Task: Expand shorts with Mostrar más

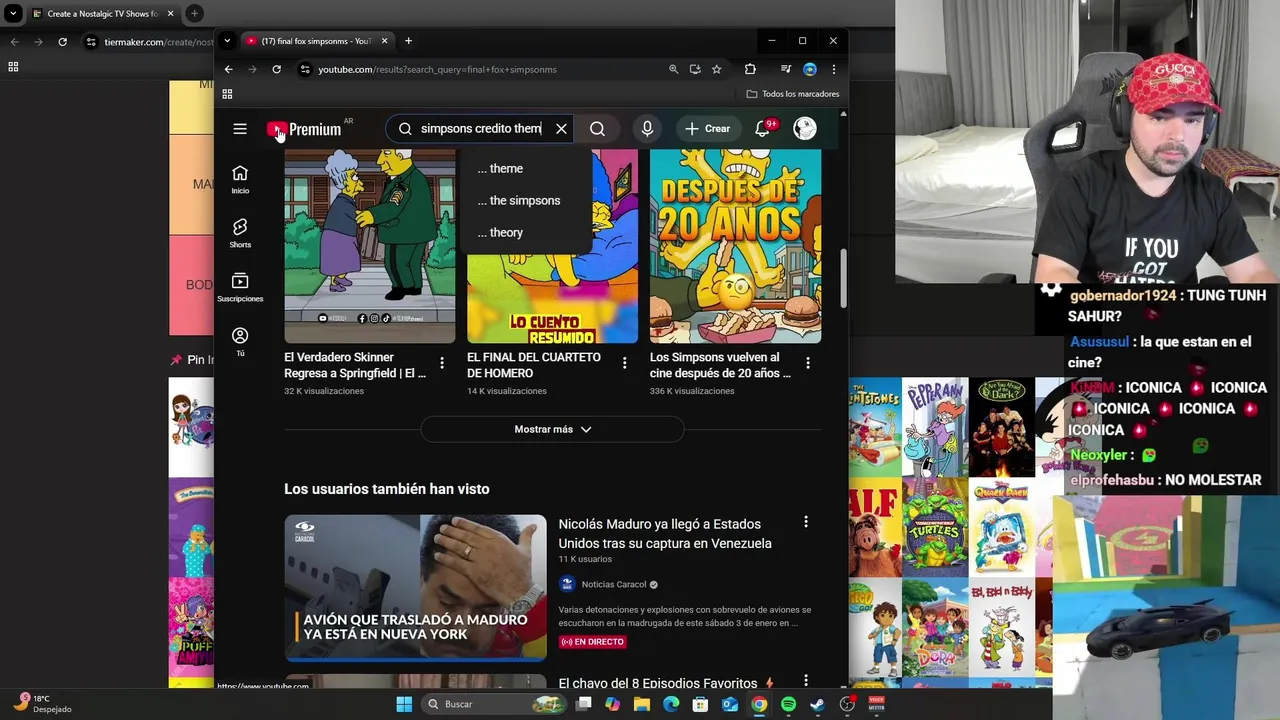Action: pos(552,429)
